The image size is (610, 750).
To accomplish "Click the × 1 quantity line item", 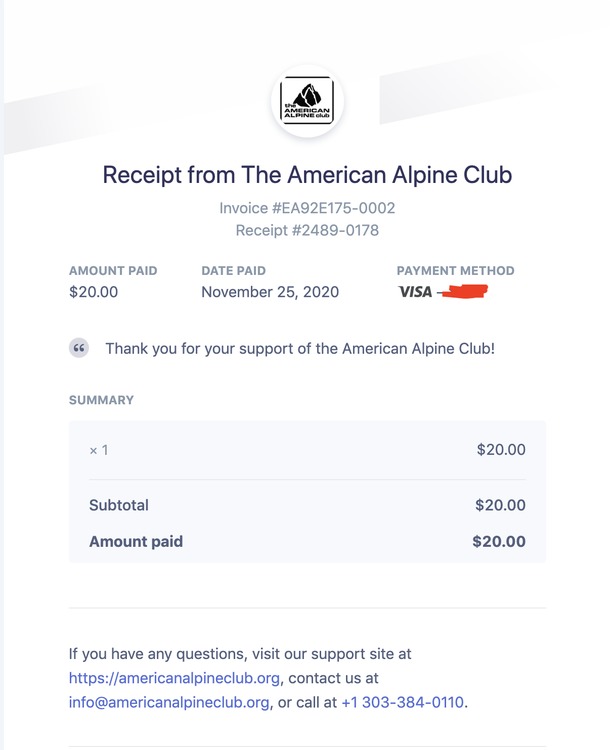I will coord(99,450).
